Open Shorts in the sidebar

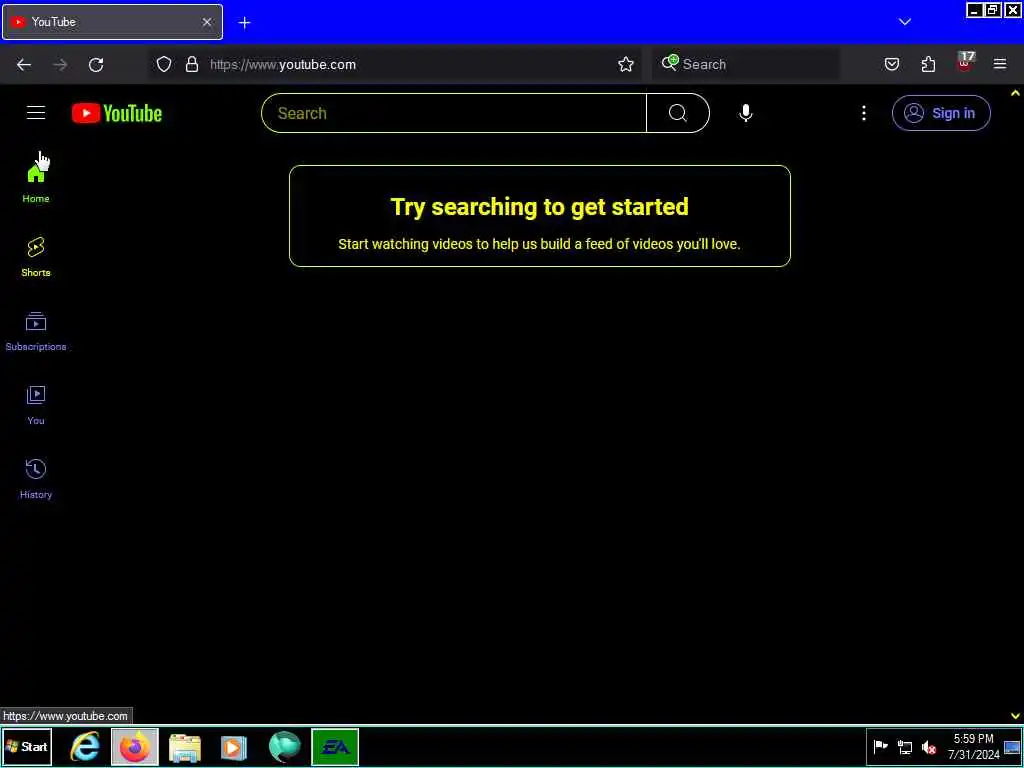(x=36, y=257)
